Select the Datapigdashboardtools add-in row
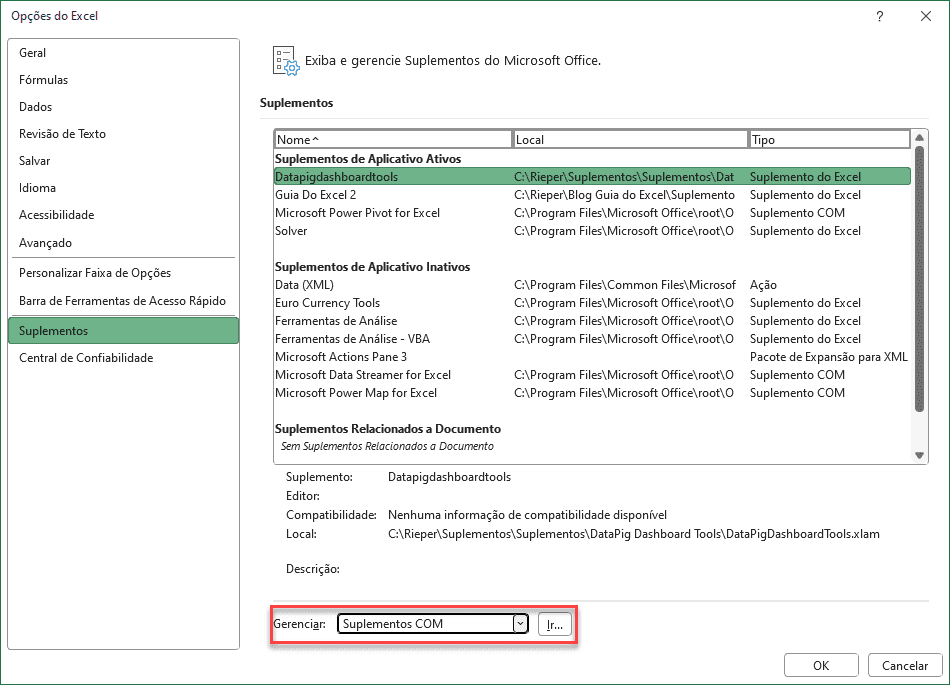This screenshot has width=950, height=685. coord(592,177)
